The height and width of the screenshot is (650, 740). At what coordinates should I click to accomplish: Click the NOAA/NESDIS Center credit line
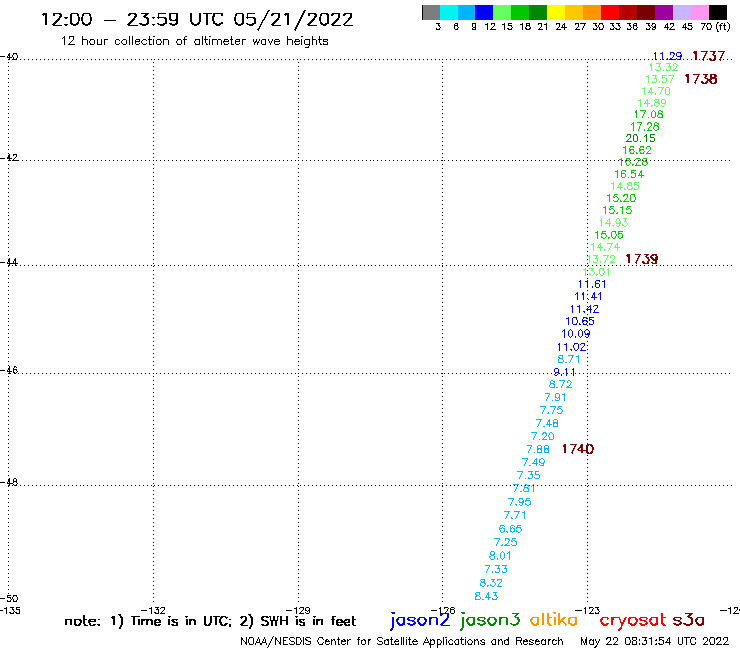point(402,642)
